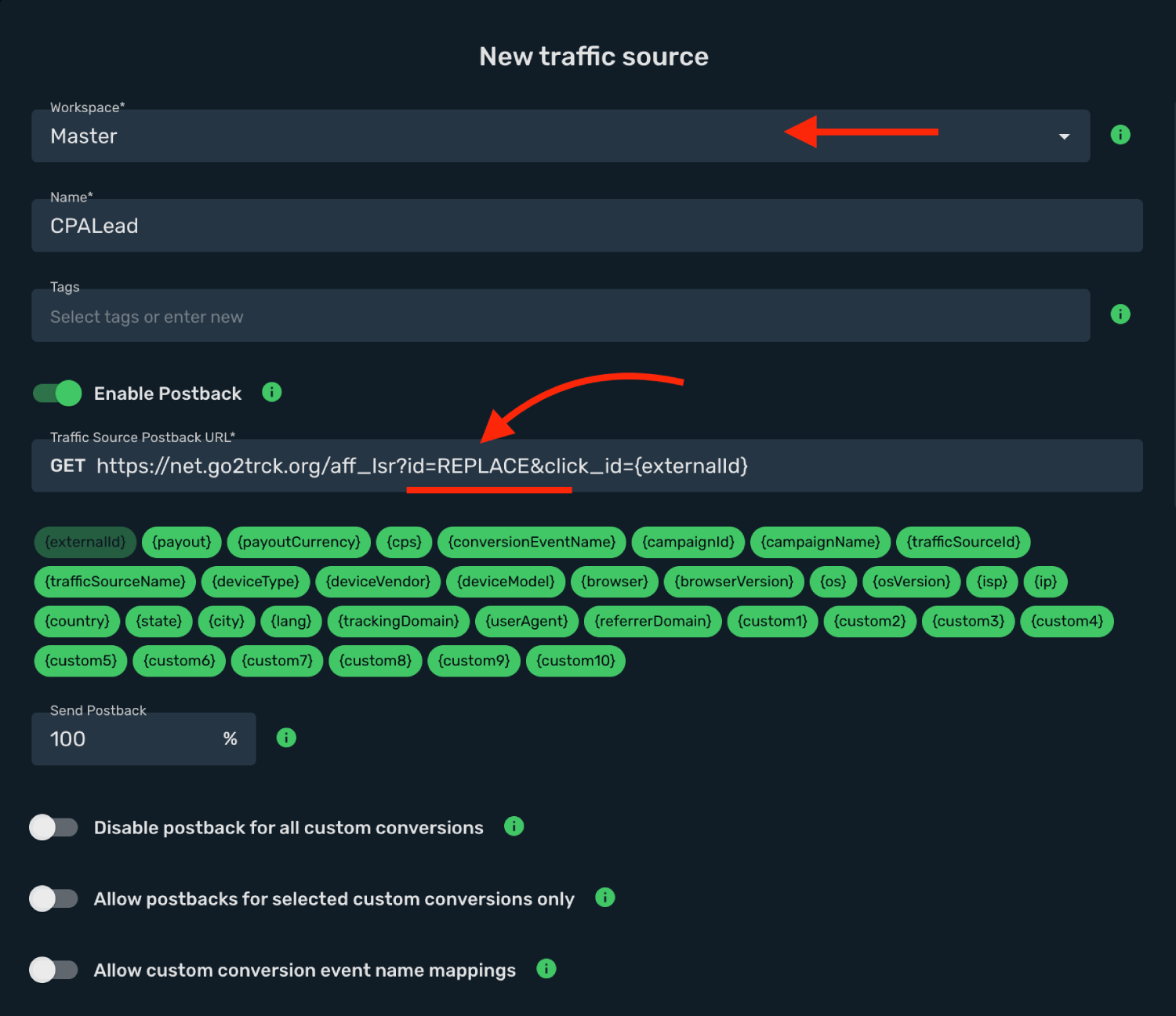Add the {isp} token

993,582
